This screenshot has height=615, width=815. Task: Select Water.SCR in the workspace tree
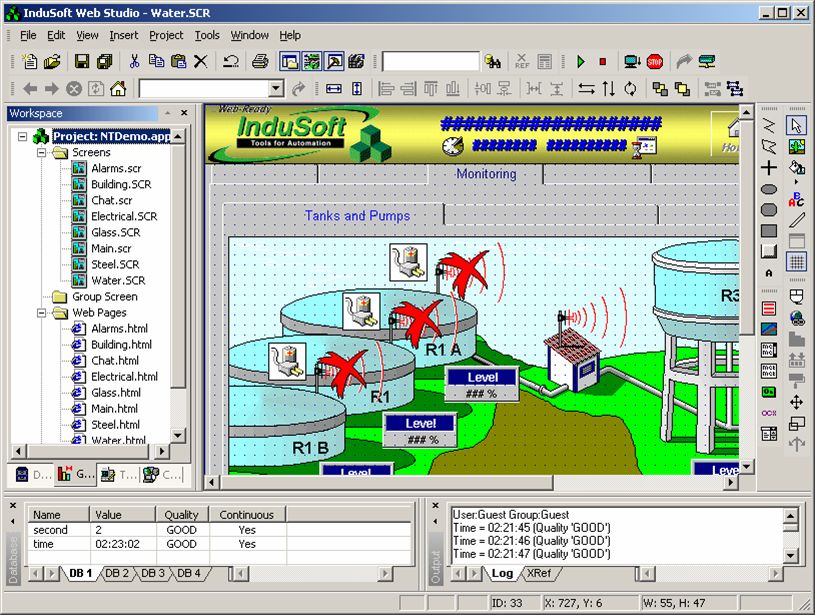pos(118,281)
